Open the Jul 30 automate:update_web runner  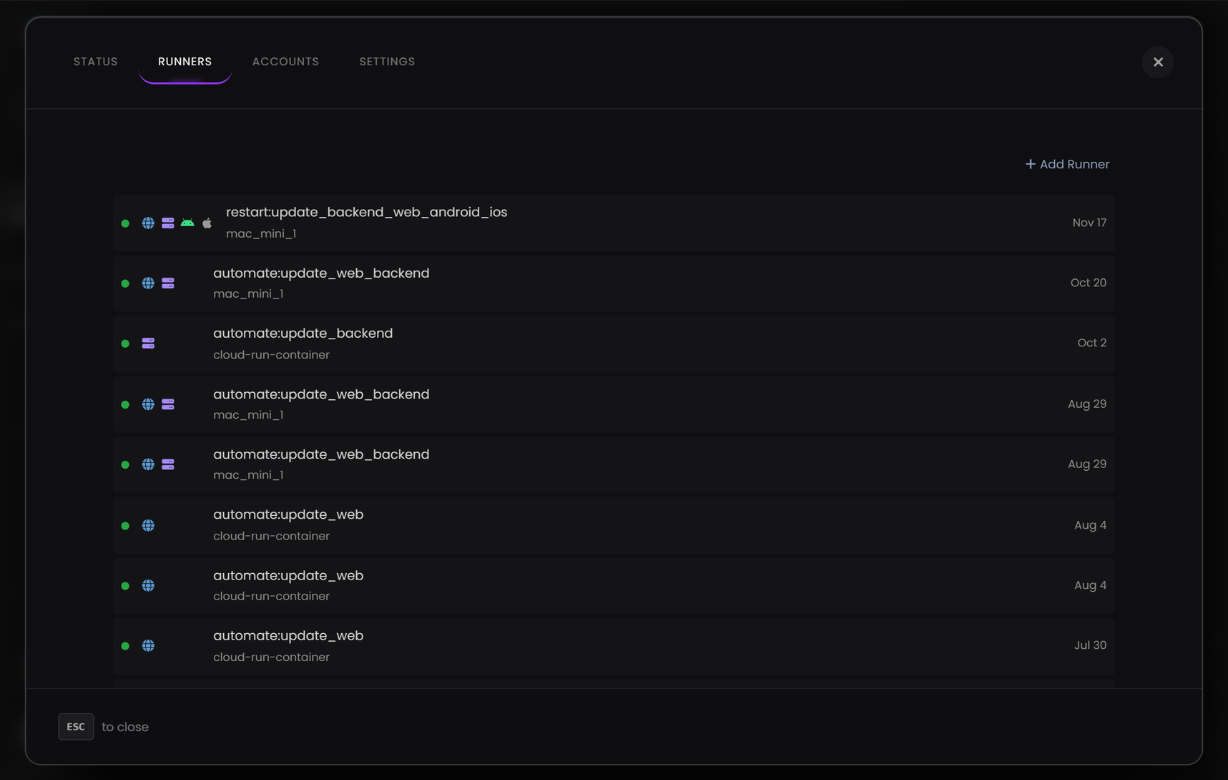click(x=613, y=645)
